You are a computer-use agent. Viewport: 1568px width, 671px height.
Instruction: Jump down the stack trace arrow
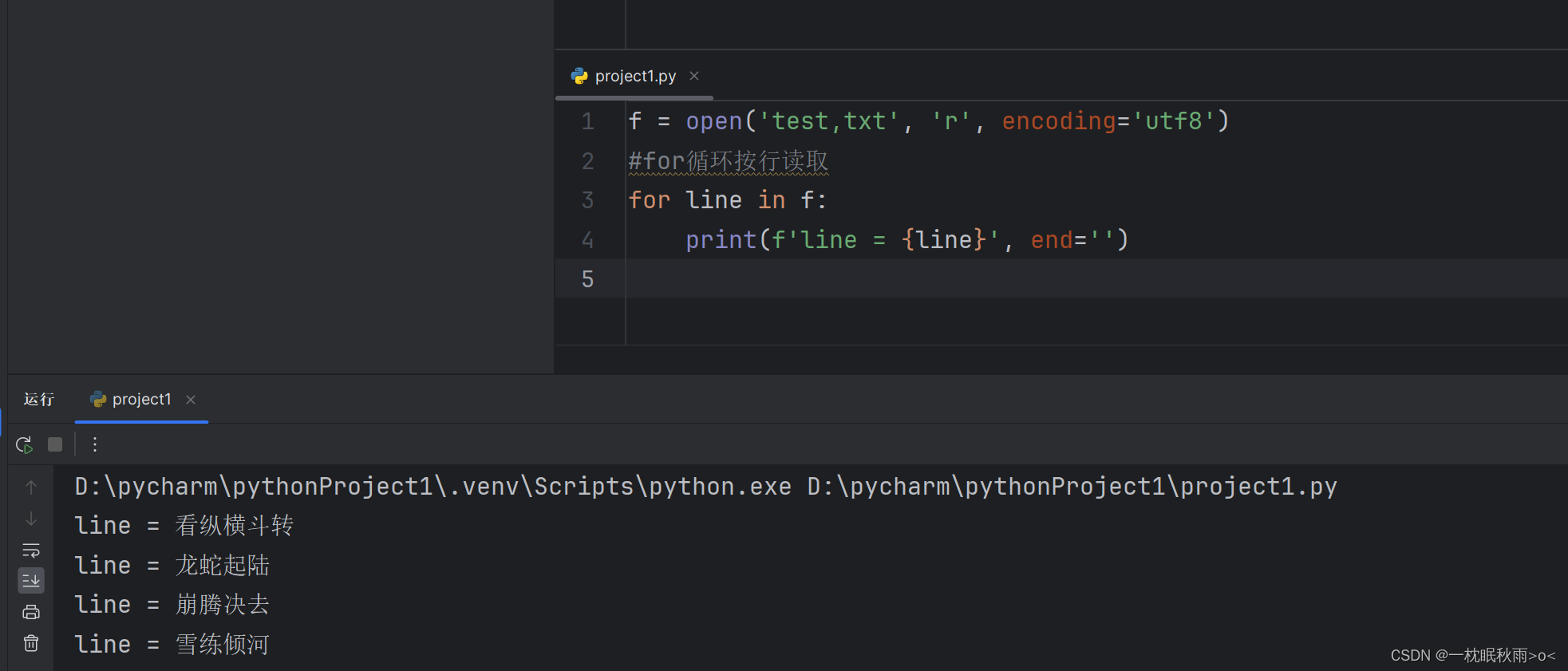click(x=31, y=519)
